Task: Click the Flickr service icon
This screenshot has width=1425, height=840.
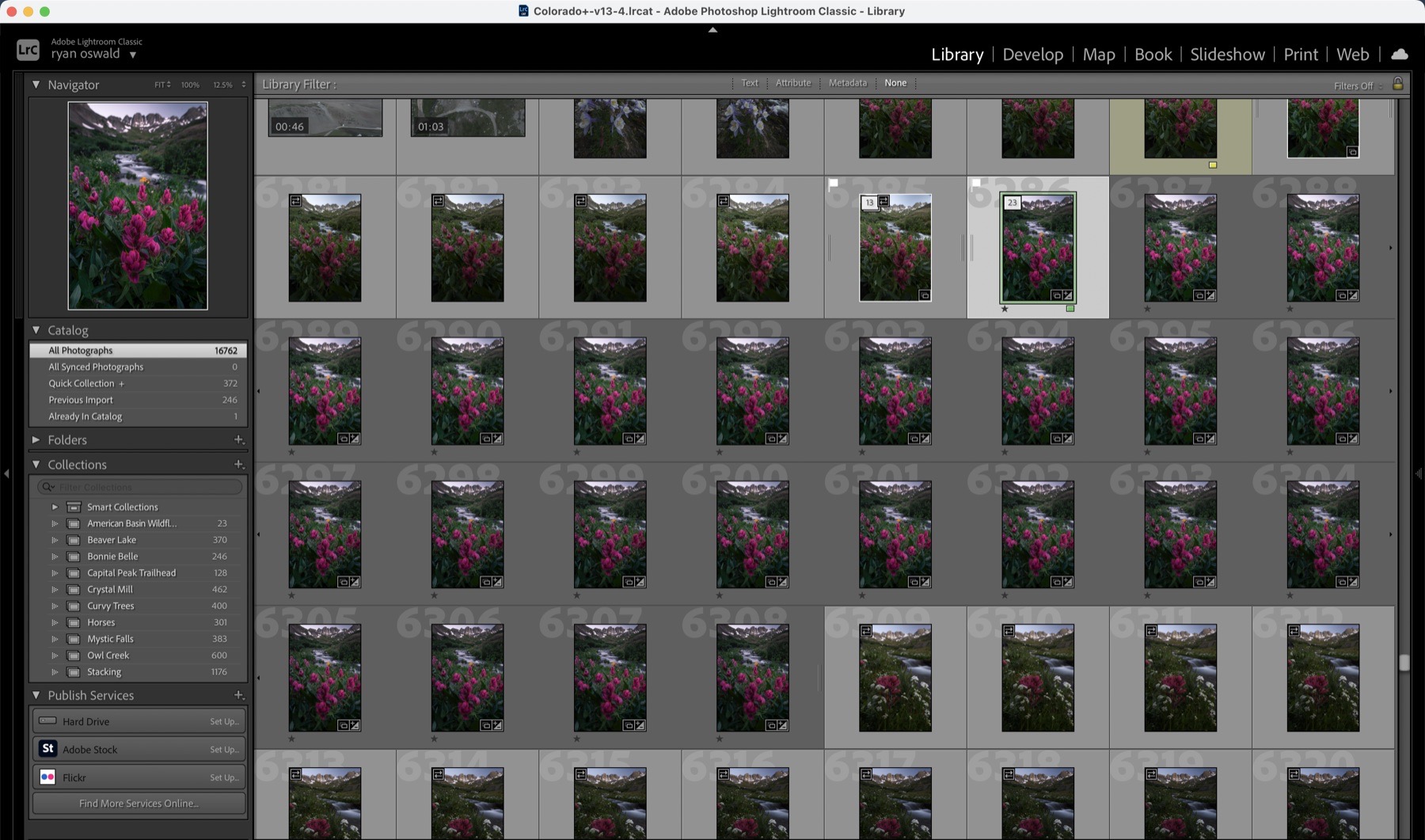Action: [x=47, y=777]
